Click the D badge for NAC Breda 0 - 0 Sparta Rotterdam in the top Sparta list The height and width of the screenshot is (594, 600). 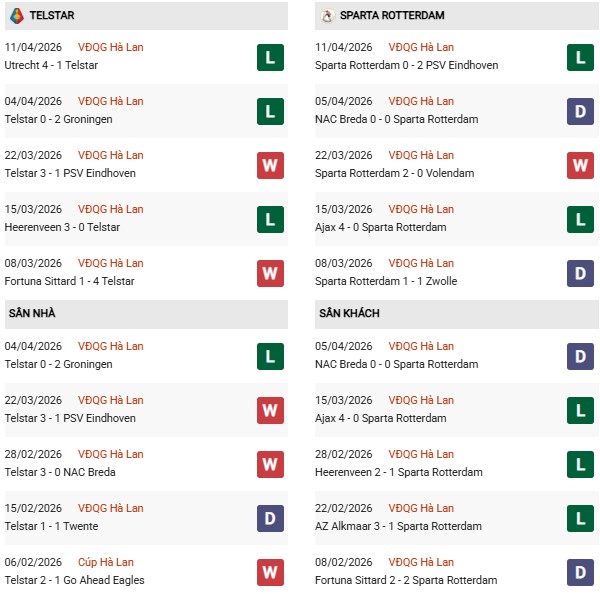pyautogui.click(x=580, y=111)
